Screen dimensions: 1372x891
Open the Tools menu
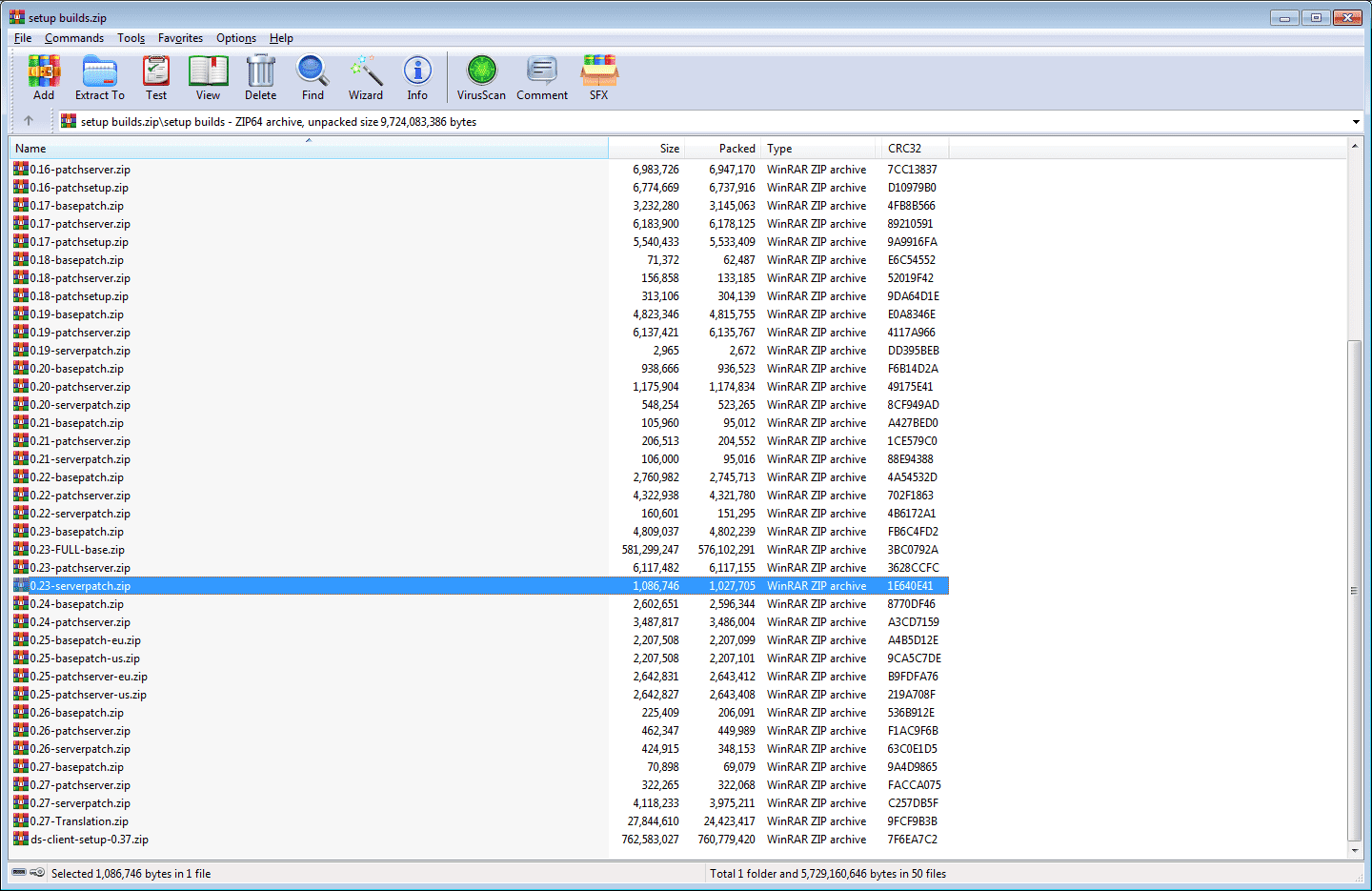[x=131, y=38]
